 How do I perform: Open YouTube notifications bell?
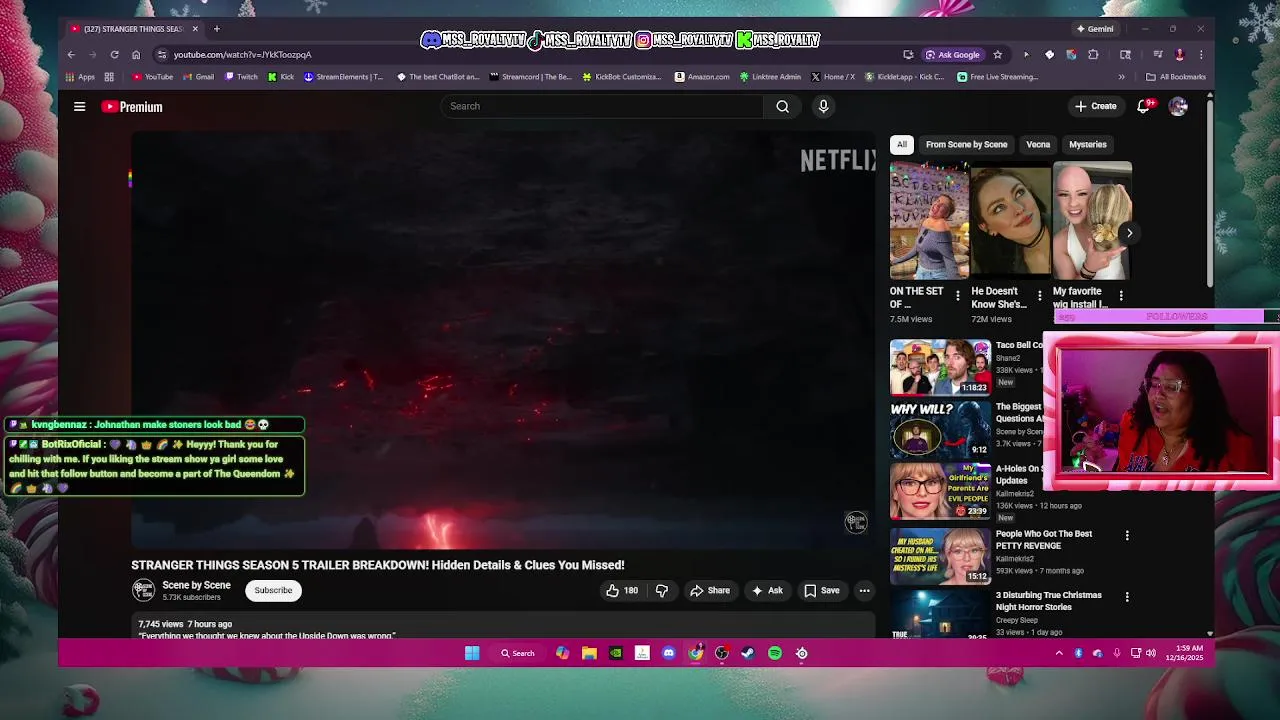(x=1144, y=106)
